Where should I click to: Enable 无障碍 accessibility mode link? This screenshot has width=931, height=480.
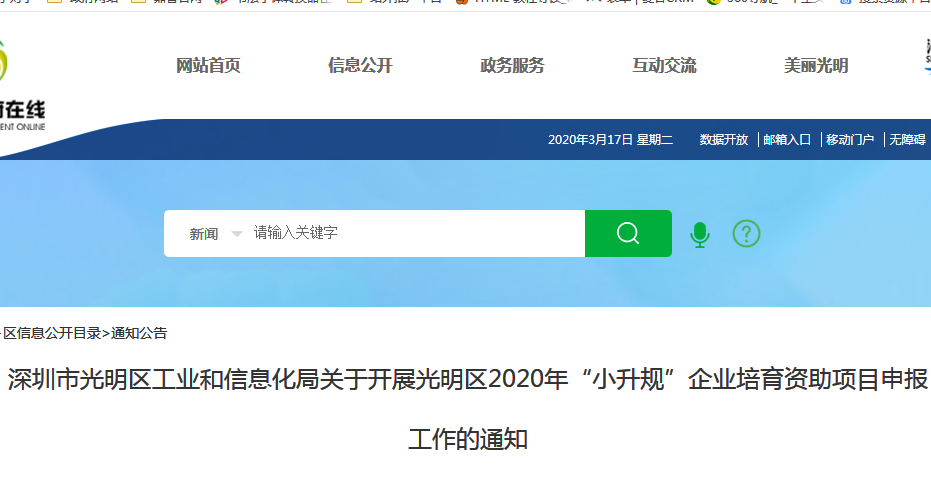[907, 140]
